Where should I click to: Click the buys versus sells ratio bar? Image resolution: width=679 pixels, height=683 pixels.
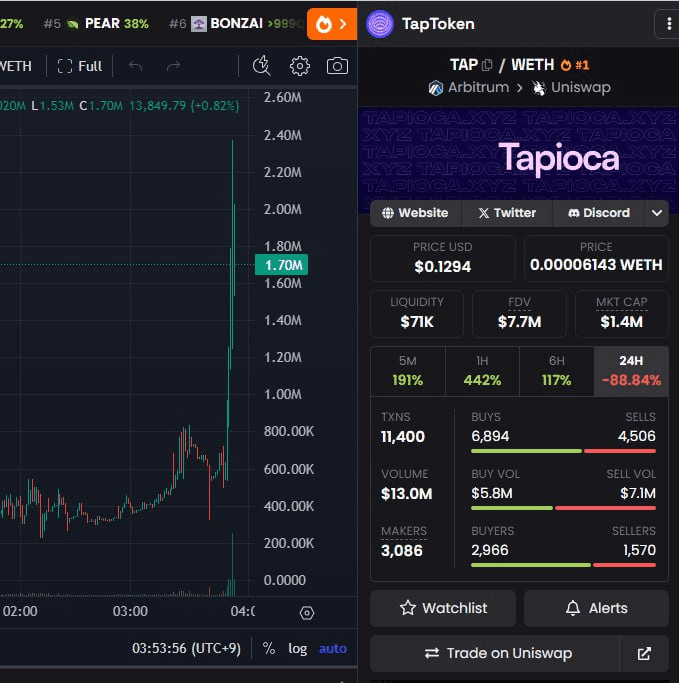(563, 451)
